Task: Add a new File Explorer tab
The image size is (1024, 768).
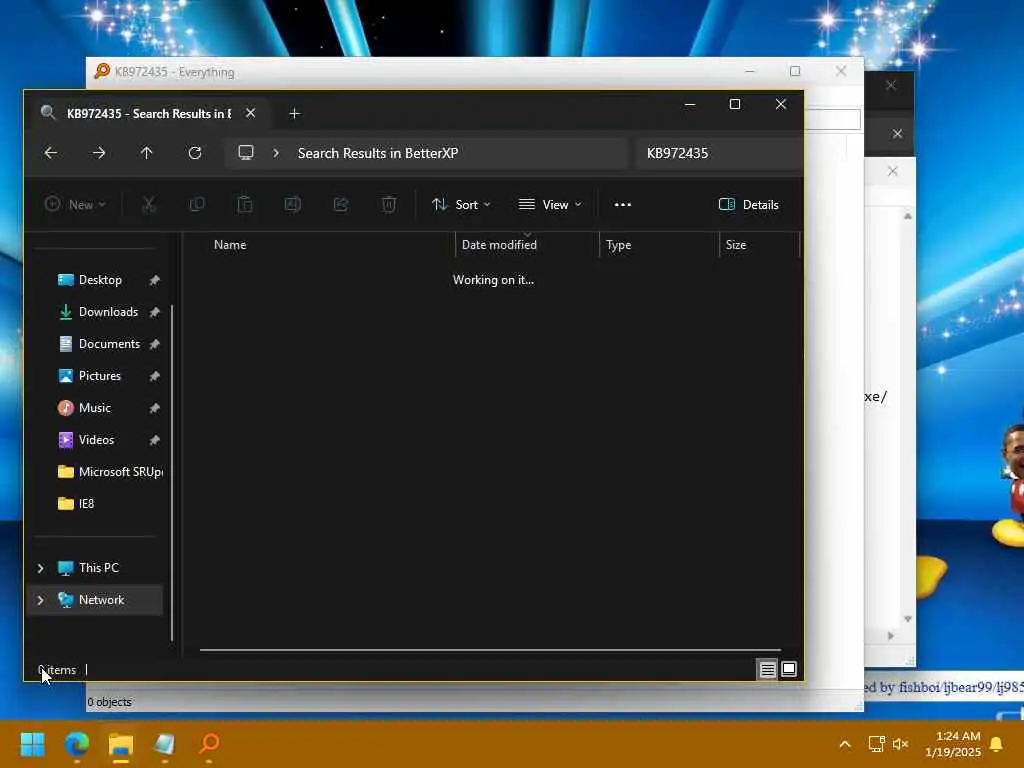Action: coord(295,114)
